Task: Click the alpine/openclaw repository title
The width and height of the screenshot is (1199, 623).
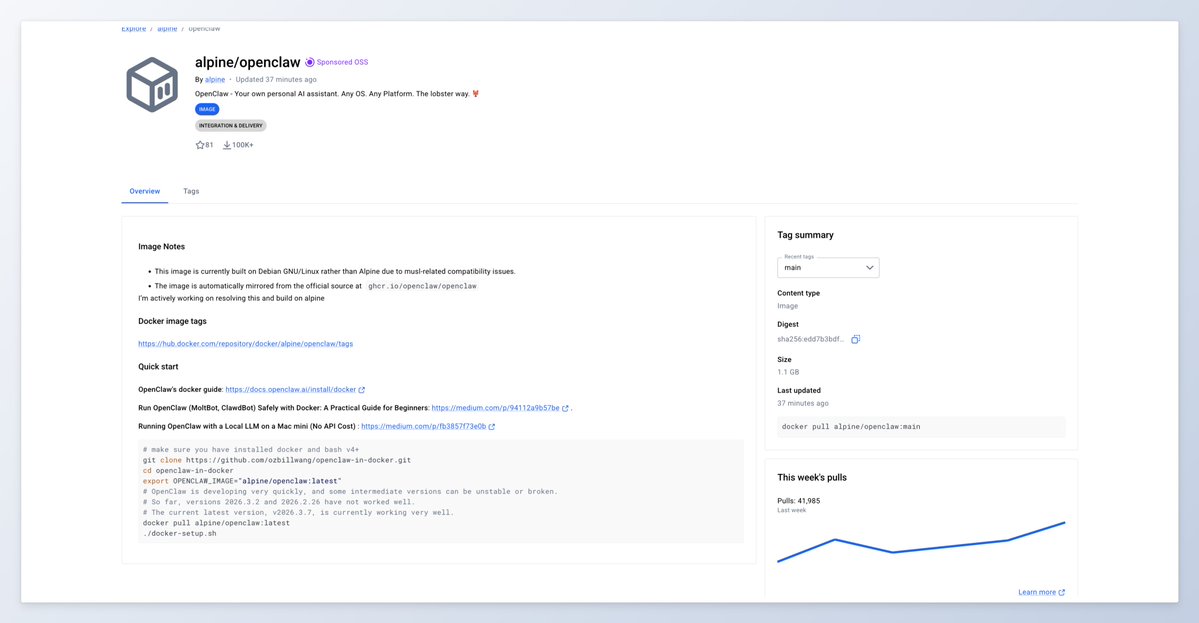Action: tap(248, 63)
